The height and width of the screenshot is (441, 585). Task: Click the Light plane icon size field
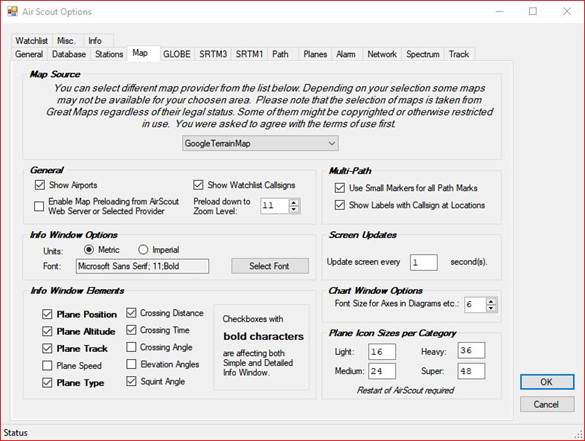pyautogui.click(x=382, y=351)
